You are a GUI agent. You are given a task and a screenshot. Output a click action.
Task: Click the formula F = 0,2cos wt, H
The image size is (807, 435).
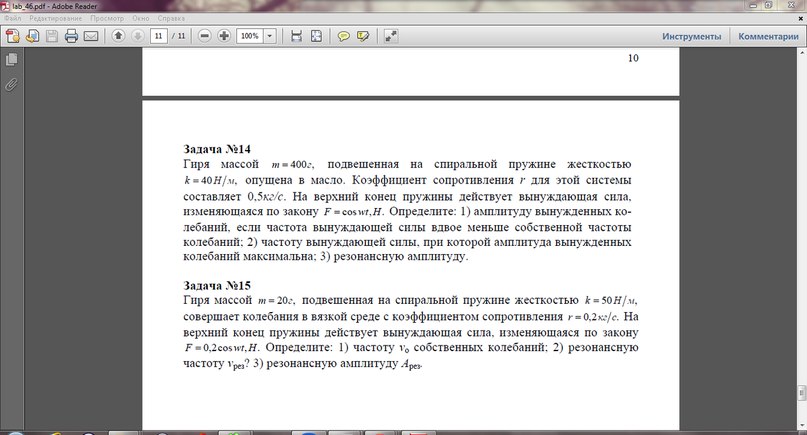click(221, 348)
